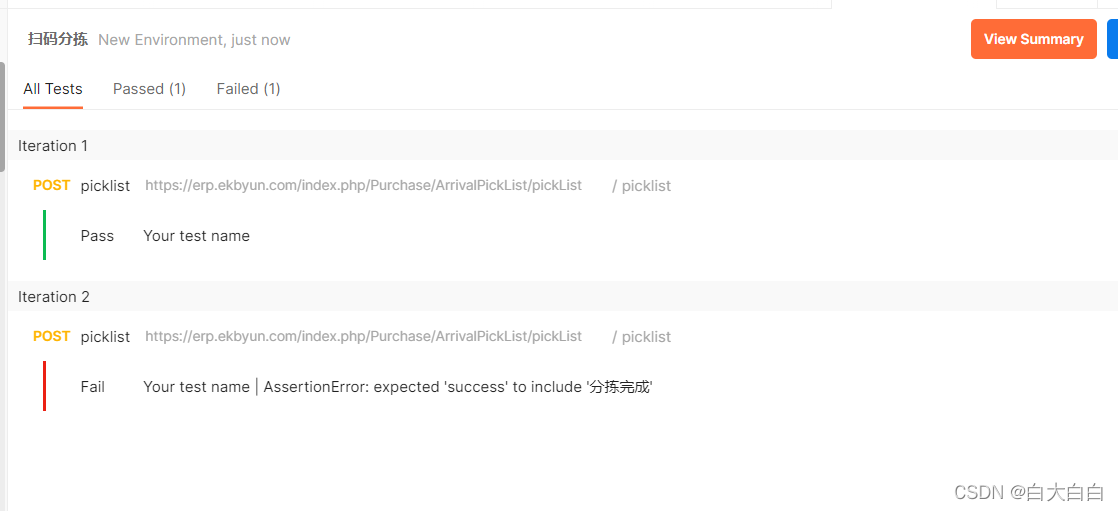Image resolution: width=1118 pixels, height=511 pixels.
Task: Open the picklist request in Iteration 1
Action: pyautogui.click(x=106, y=186)
